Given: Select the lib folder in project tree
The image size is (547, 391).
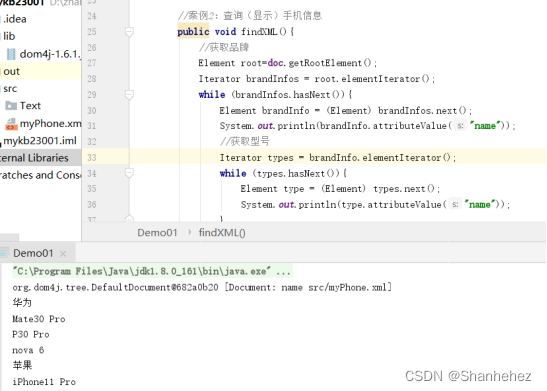Looking at the screenshot, I should (x=9, y=36).
